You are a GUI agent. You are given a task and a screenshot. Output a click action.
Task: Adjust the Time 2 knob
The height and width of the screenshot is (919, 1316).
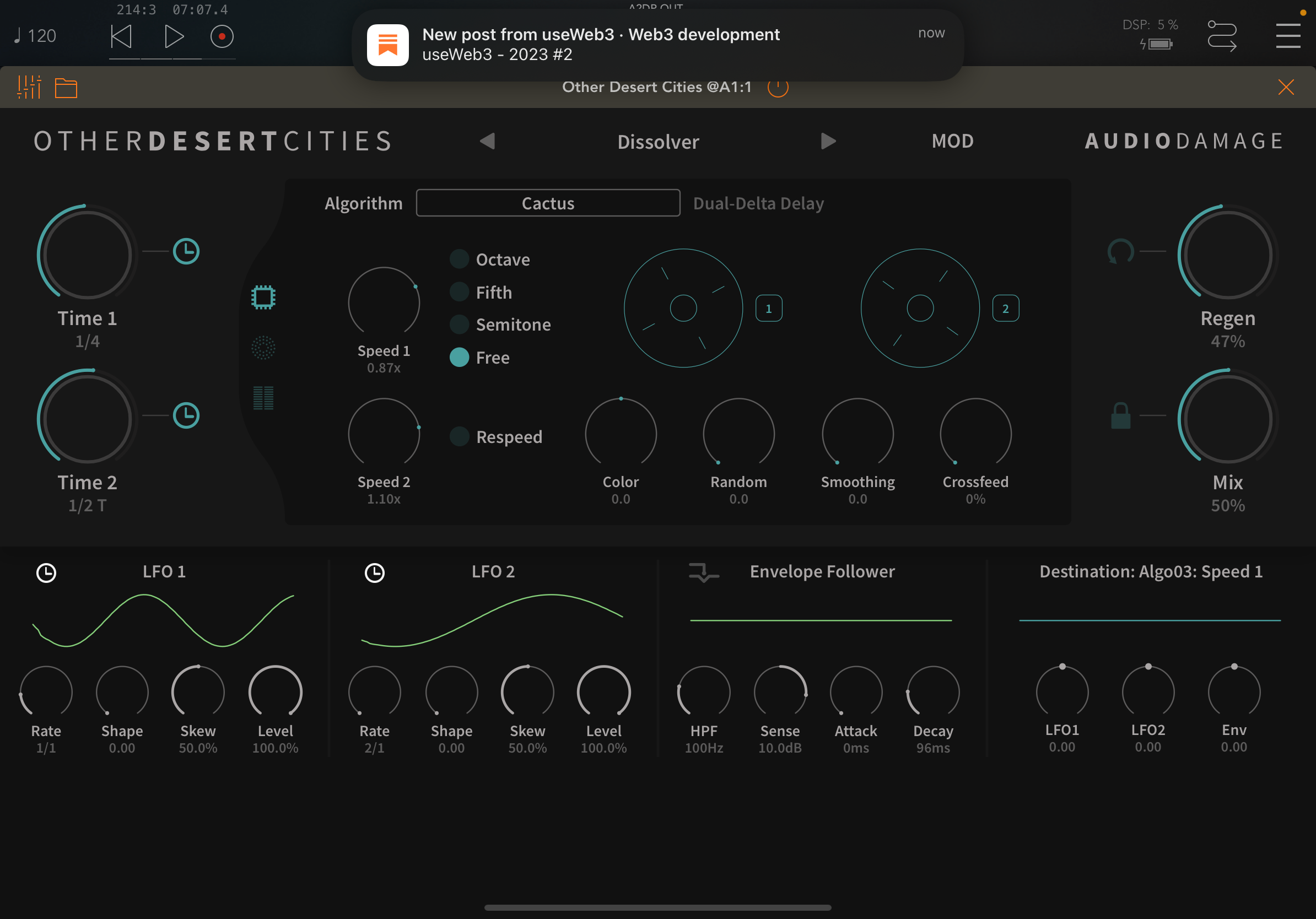pyautogui.click(x=88, y=419)
